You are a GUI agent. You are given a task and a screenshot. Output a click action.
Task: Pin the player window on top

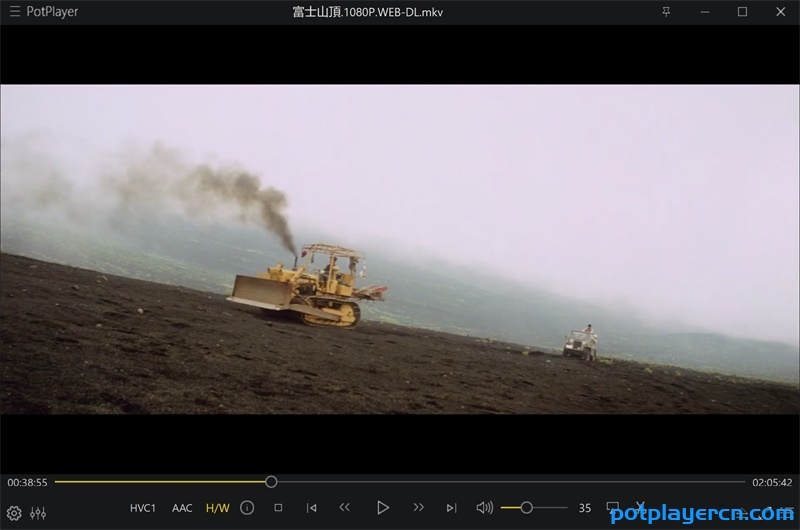click(x=666, y=12)
